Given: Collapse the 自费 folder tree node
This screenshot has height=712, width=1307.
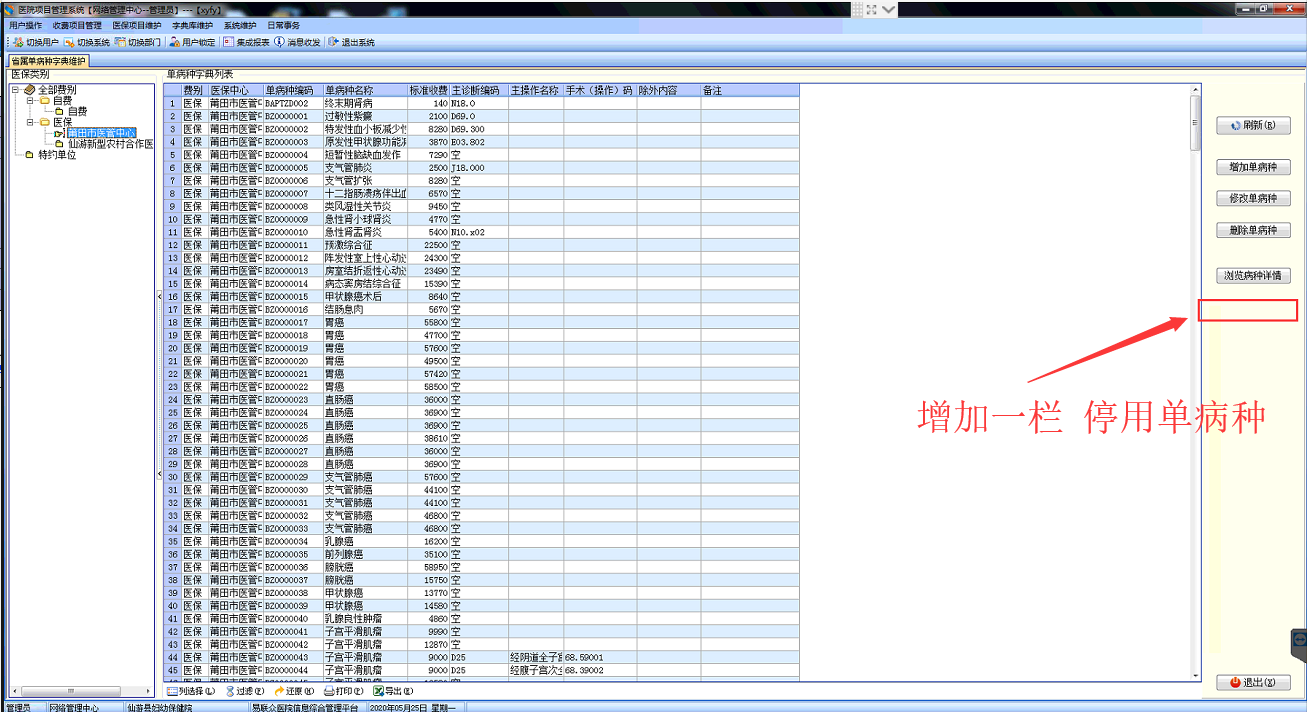Looking at the screenshot, I should 31,101.
